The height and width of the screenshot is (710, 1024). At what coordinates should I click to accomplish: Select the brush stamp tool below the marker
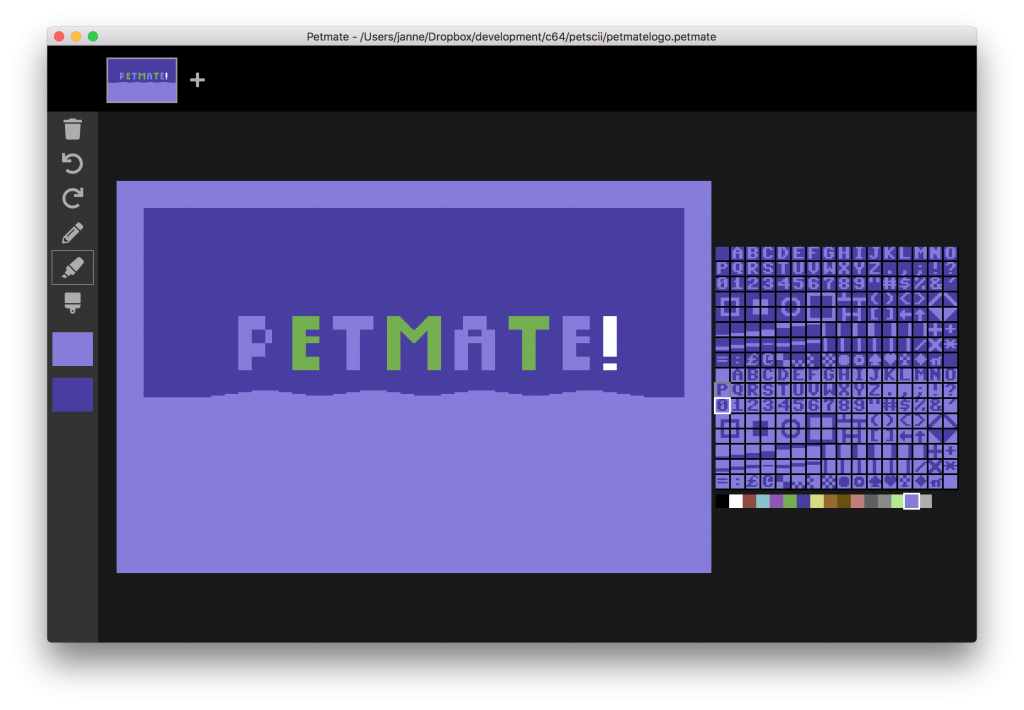pos(72,302)
